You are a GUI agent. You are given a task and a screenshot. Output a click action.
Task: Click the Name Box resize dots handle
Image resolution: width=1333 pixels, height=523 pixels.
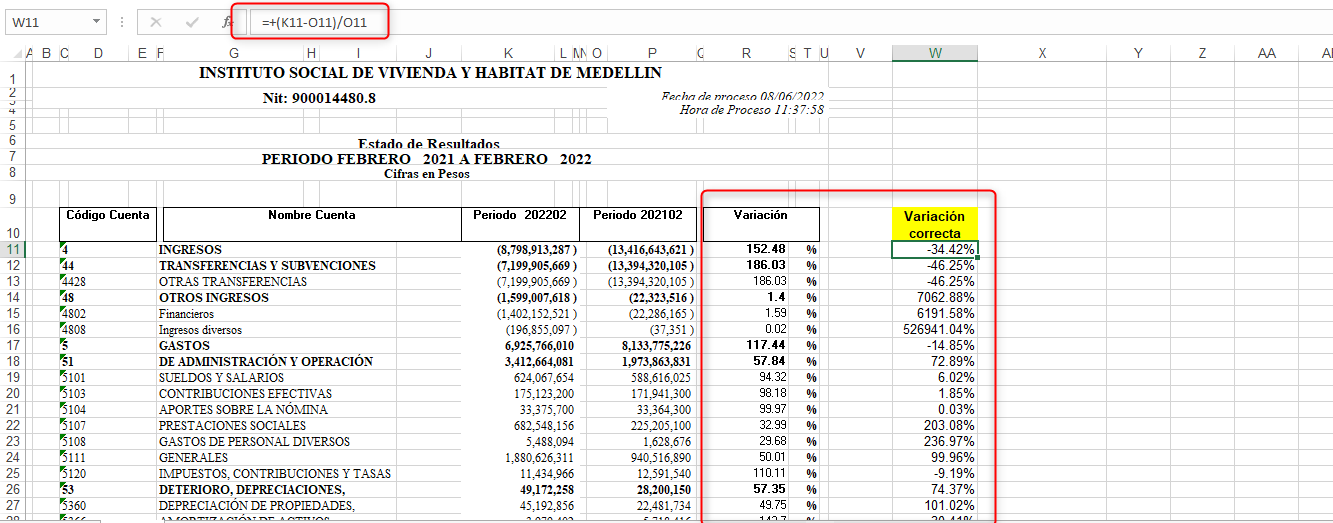pos(122,22)
